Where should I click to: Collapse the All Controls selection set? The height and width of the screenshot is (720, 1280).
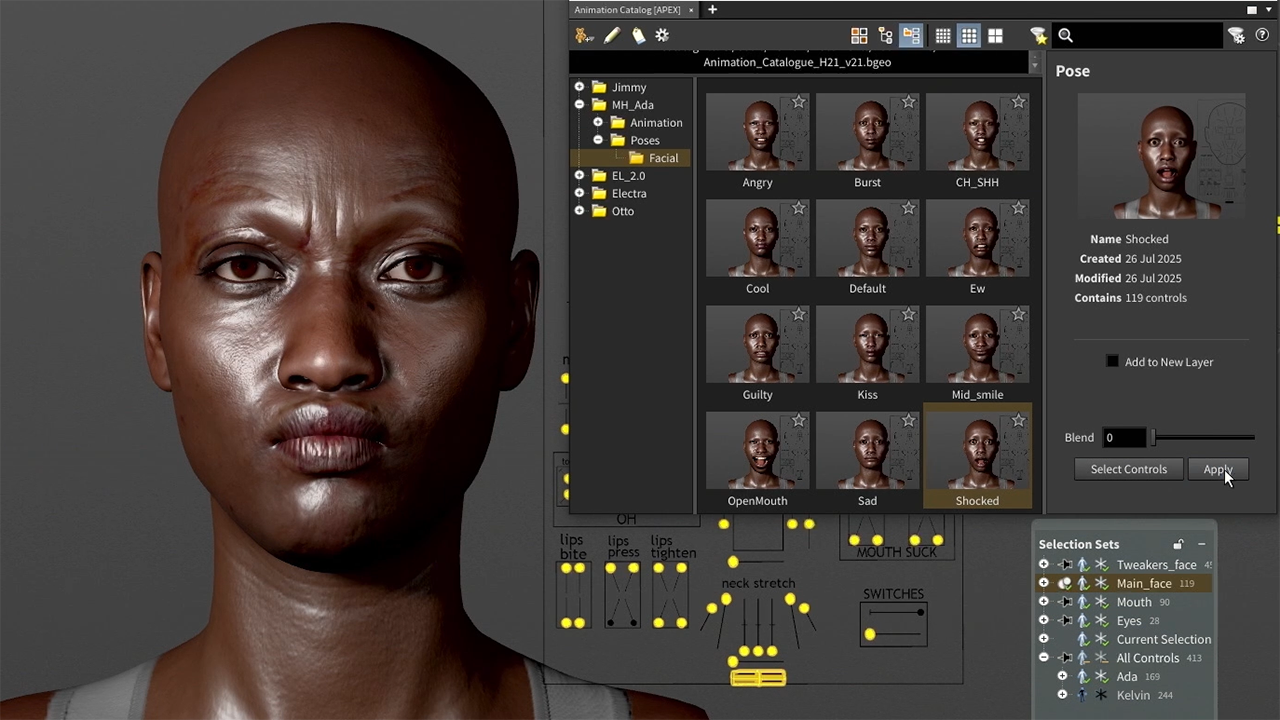pos(1043,658)
